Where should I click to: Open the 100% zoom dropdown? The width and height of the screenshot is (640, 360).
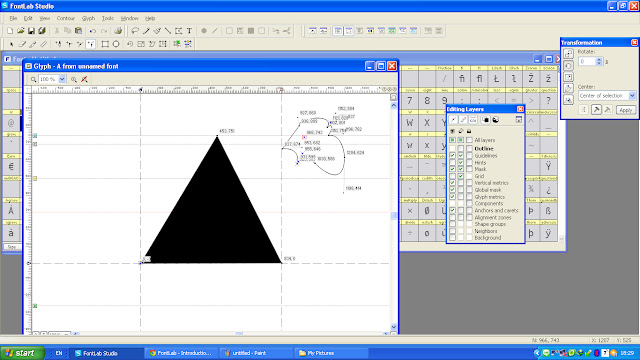(x=62, y=79)
